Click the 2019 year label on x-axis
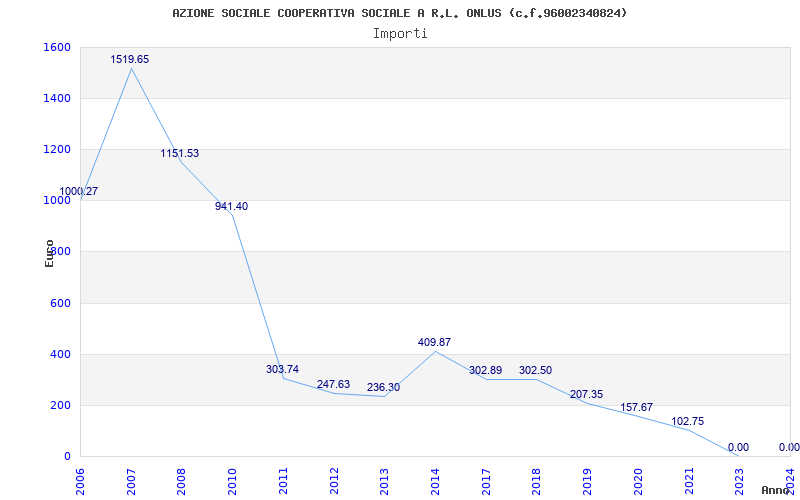The width and height of the screenshot is (800, 500). click(x=587, y=479)
